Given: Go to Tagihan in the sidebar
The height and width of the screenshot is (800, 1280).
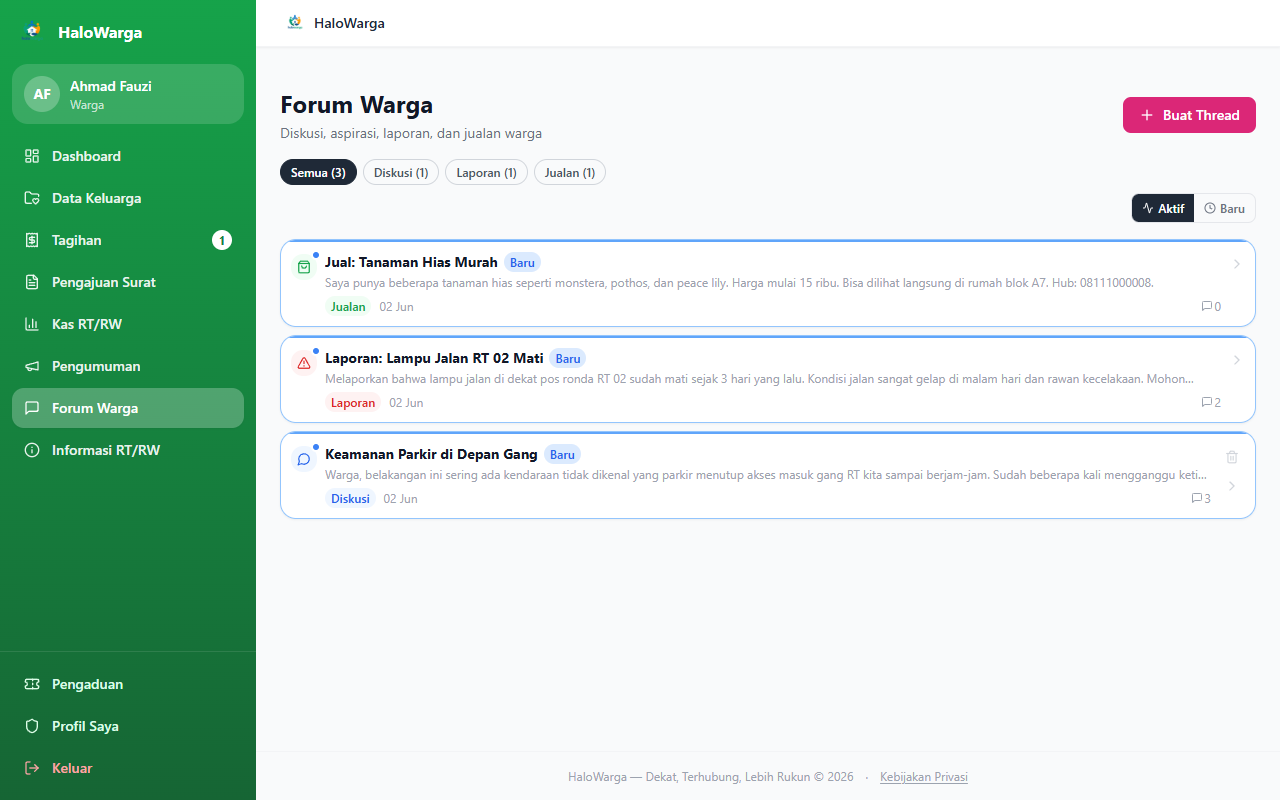Looking at the screenshot, I should [128, 240].
